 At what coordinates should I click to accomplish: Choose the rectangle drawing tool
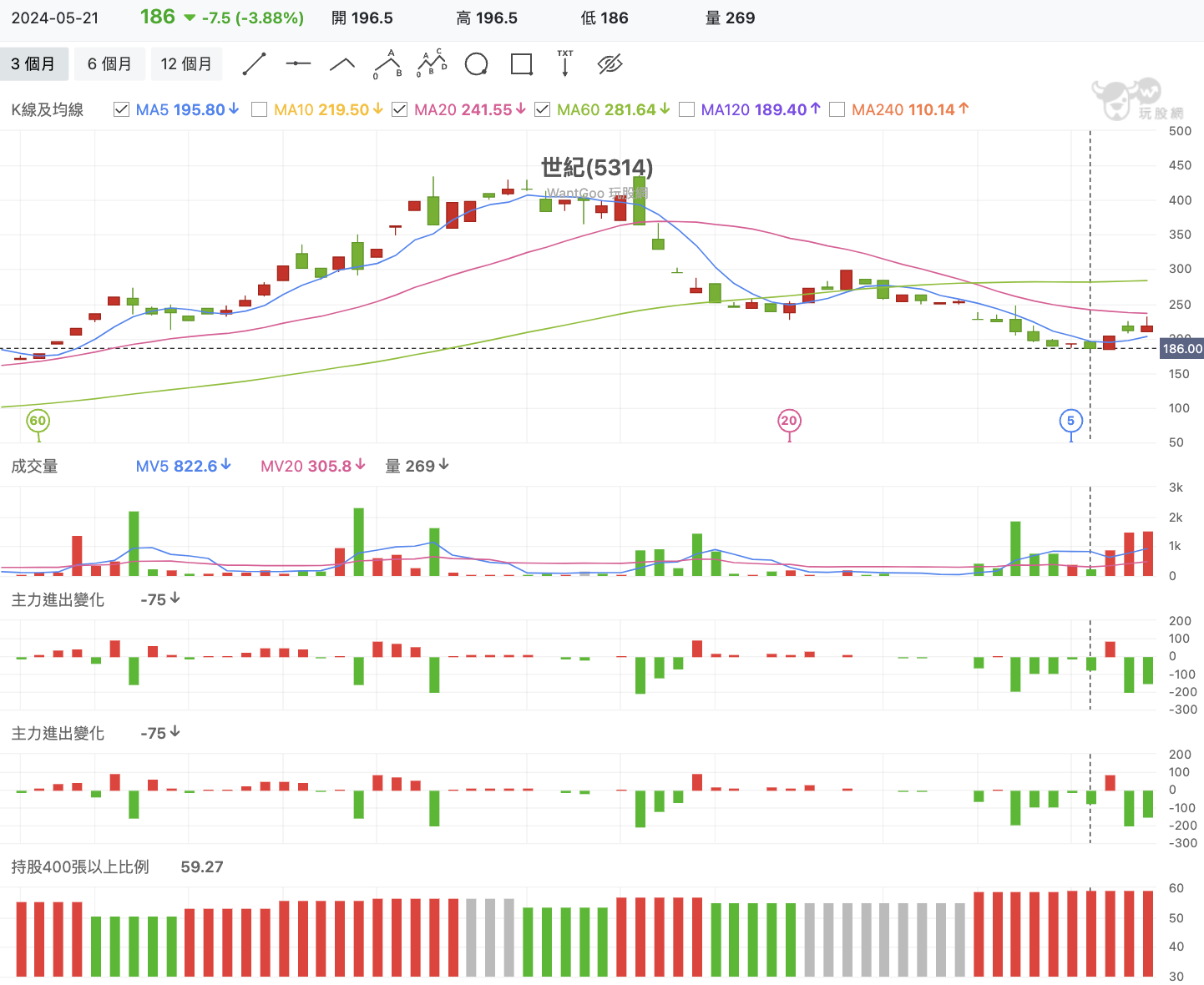(522, 64)
